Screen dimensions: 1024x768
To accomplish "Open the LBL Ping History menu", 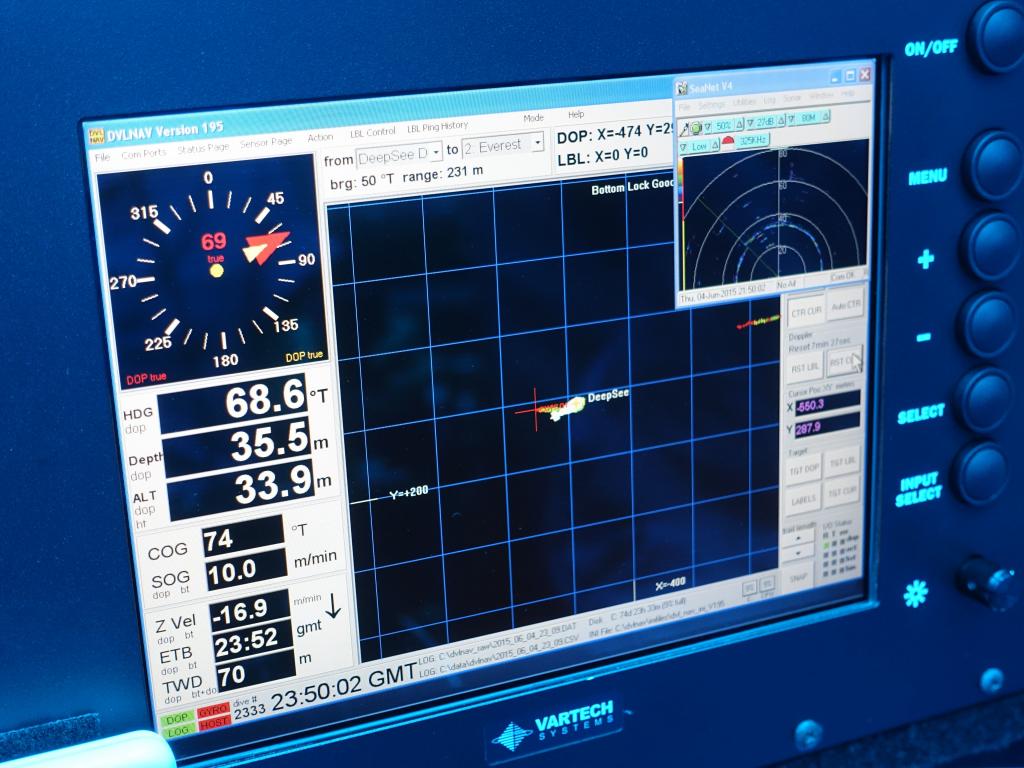I will 438,127.
